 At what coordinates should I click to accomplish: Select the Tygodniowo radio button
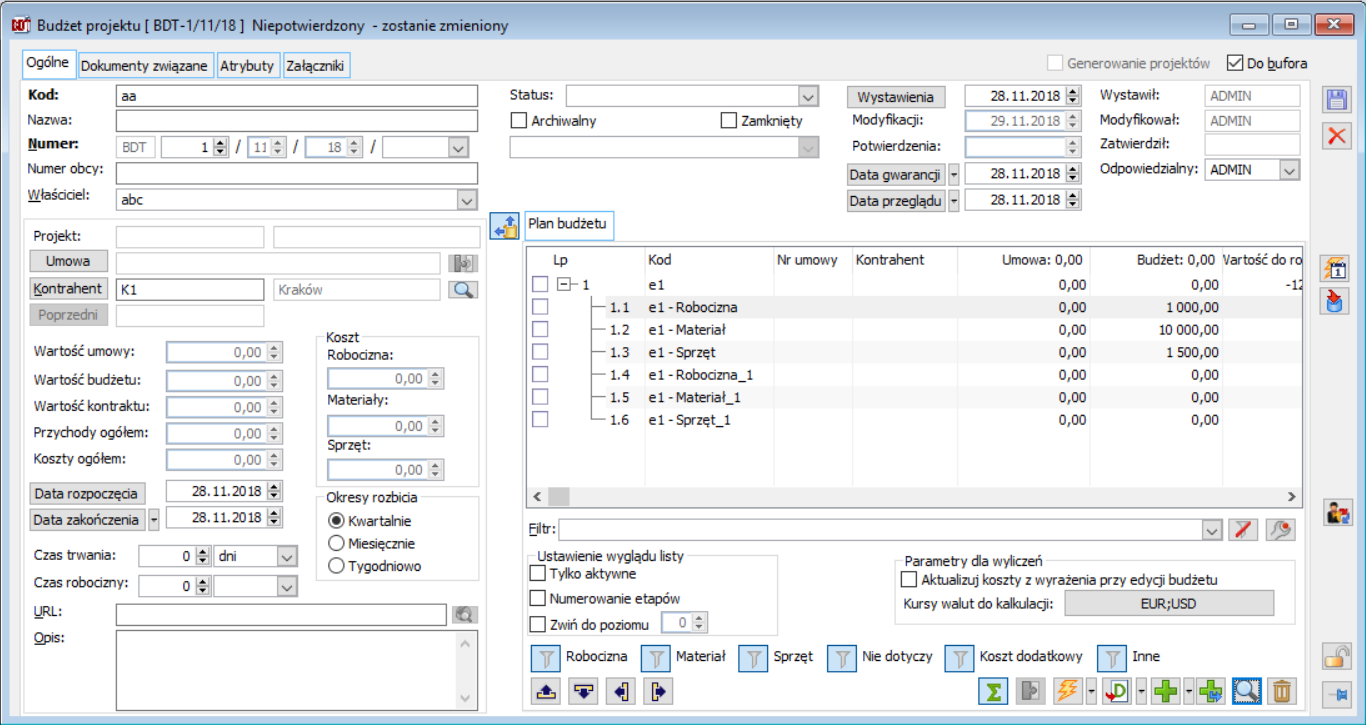click(337, 566)
